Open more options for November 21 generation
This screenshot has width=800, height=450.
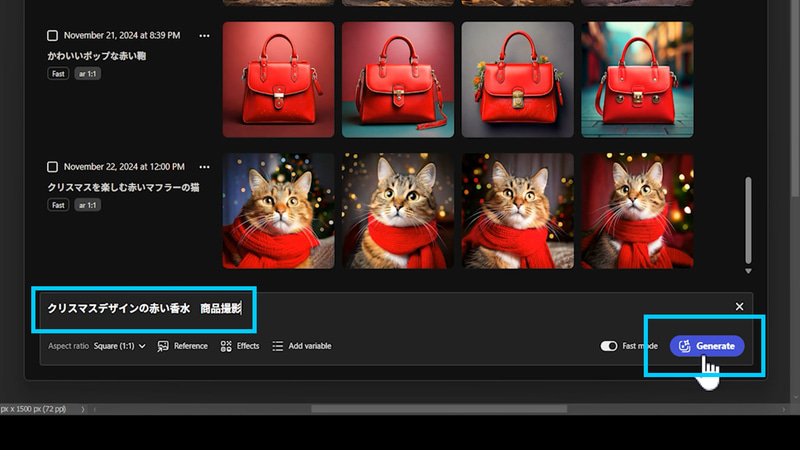click(x=204, y=36)
